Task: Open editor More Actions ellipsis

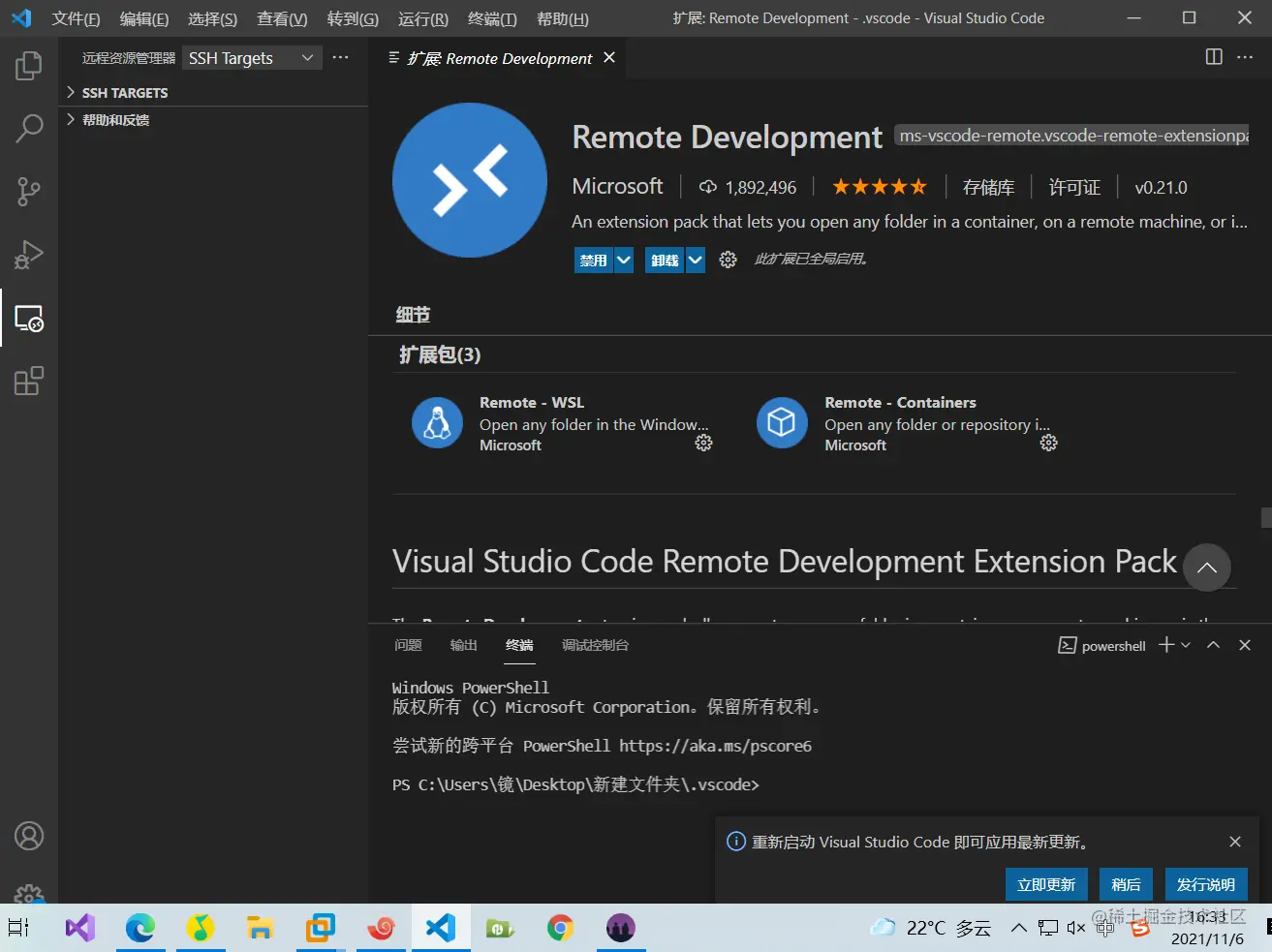Action: (x=1245, y=57)
